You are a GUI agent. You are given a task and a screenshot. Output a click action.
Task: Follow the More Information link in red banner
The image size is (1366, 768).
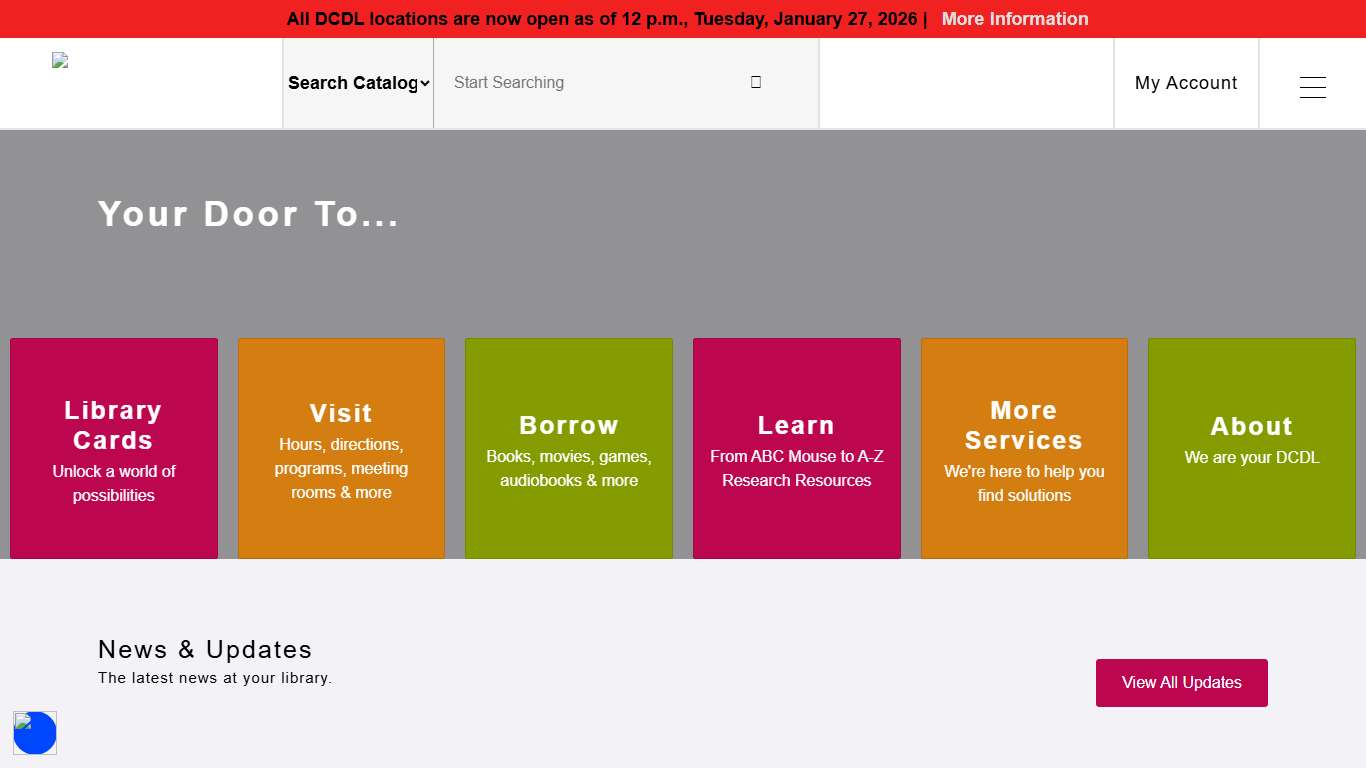1014,19
